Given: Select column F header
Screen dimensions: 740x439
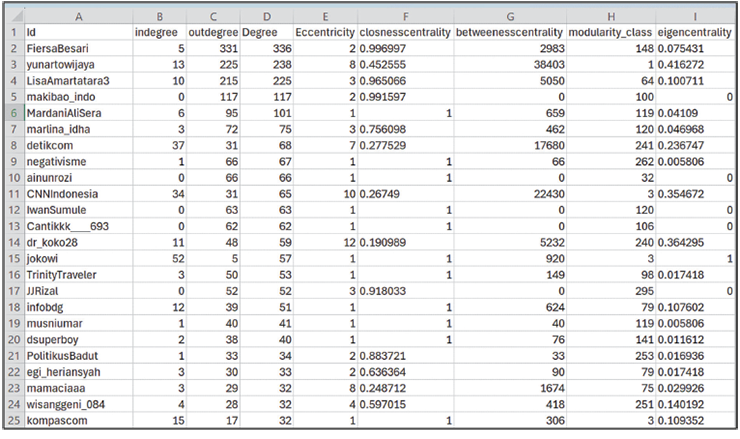Looking at the screenshot, I should pos(404,15).
